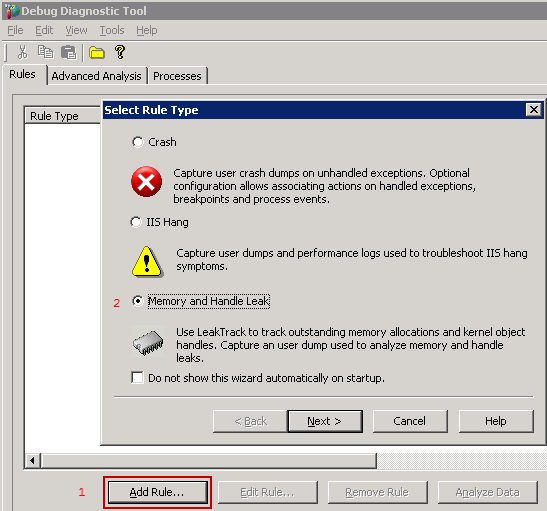Click the horizontal scrollbar thumb

click(x=209, y=460)
